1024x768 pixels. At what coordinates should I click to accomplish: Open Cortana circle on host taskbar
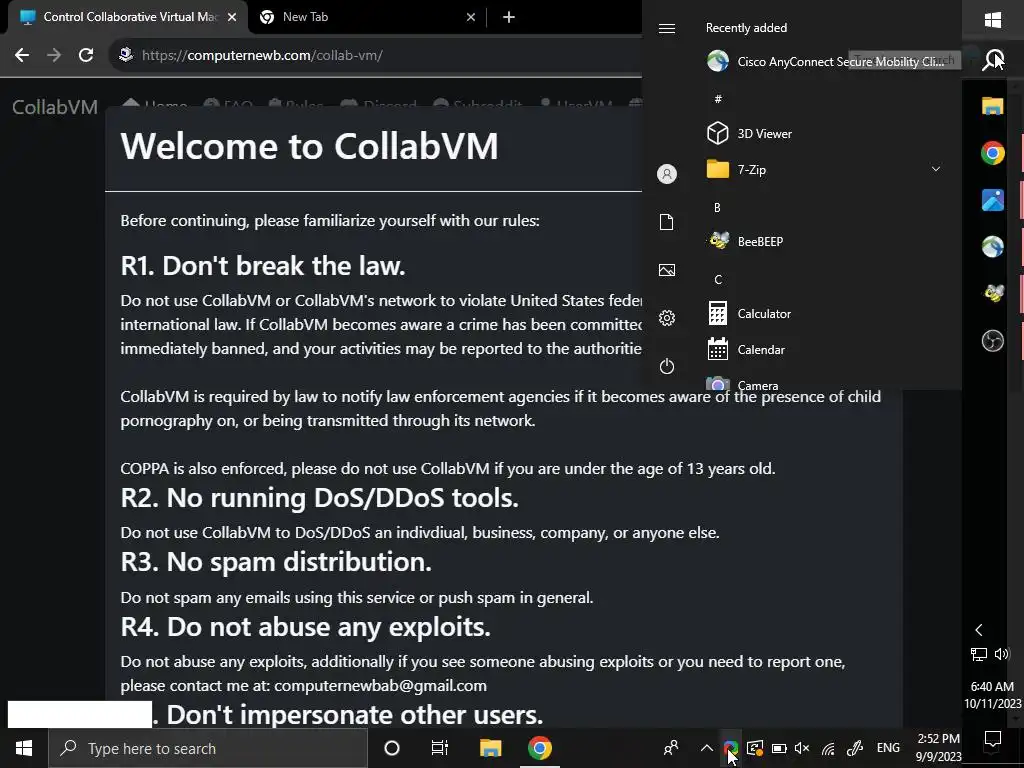pyautogui.click(x=392, y=748)
